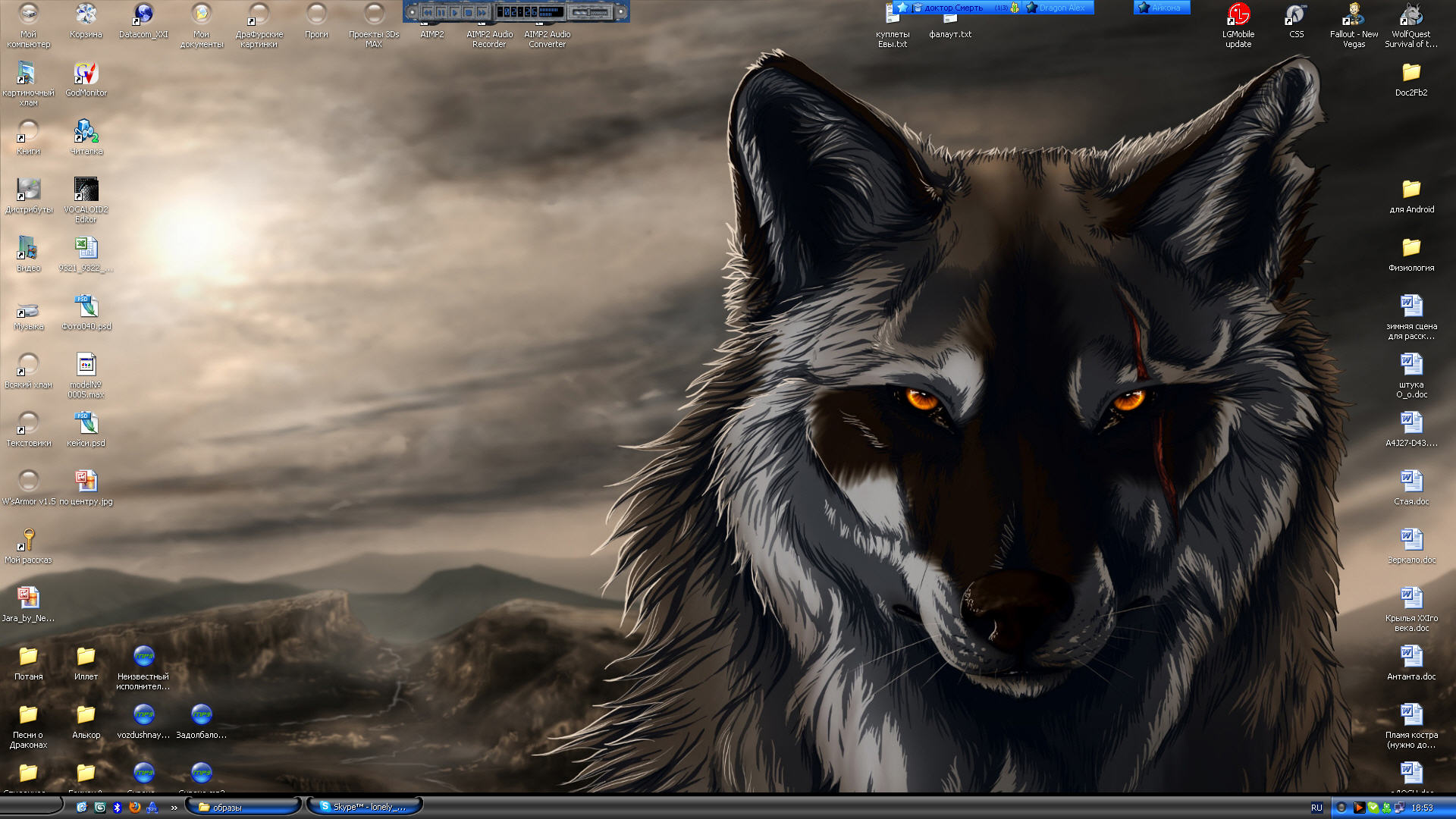Select the 9321_9322 Excel file
1456x819 pixels.
(x=86, y=254)
